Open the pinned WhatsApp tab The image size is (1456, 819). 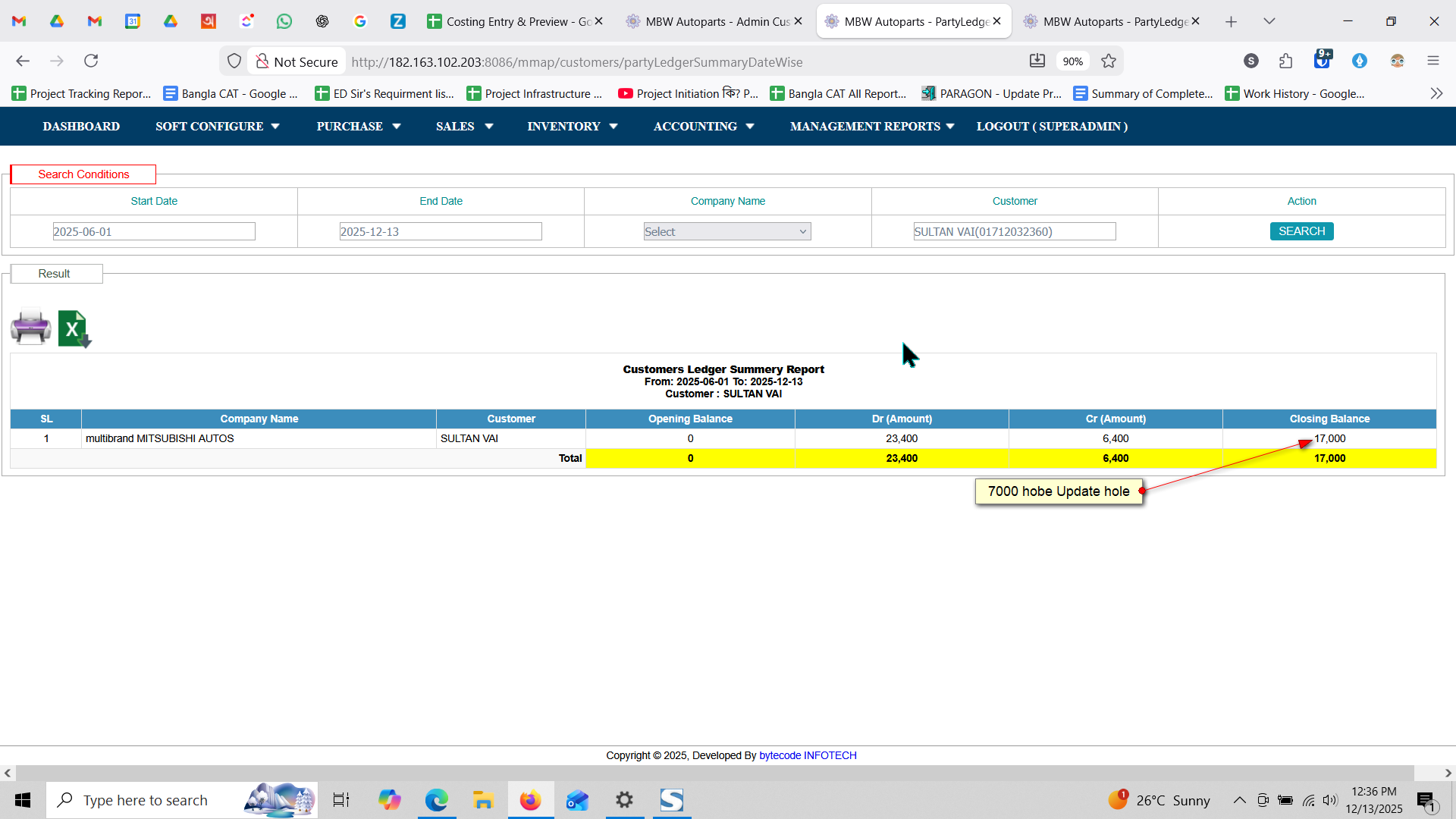tap(284, 21)
